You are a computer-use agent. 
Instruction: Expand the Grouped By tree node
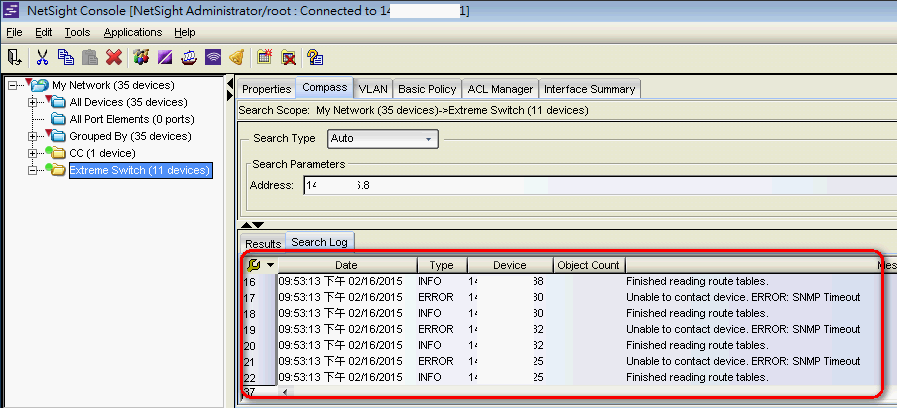(33, 136)
